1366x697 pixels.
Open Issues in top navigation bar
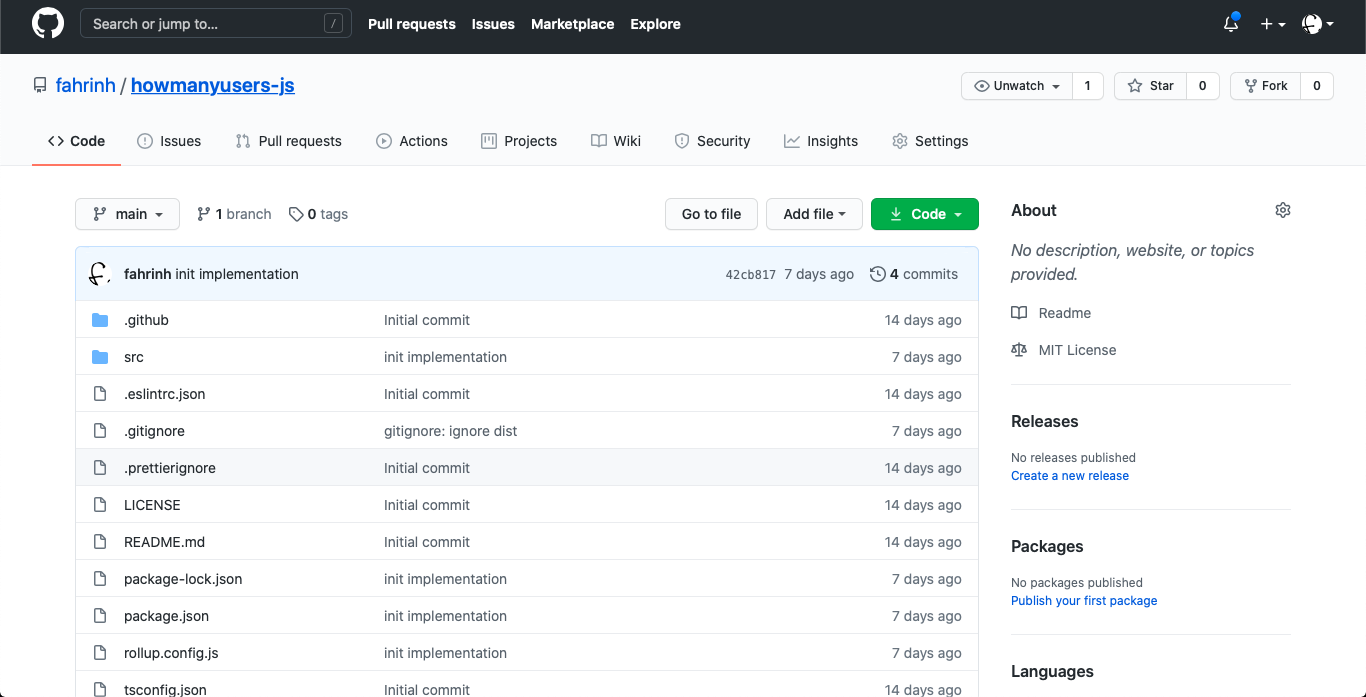tap(493, 24)
